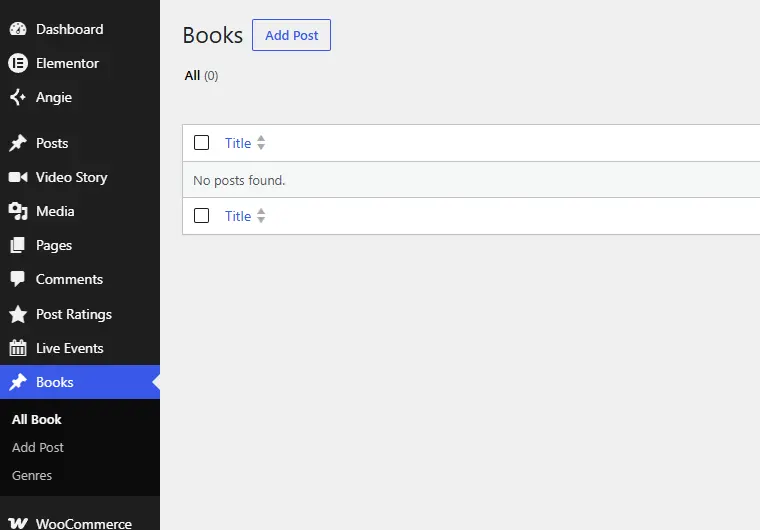Click the Elementor logo icon

click(18, 63)
